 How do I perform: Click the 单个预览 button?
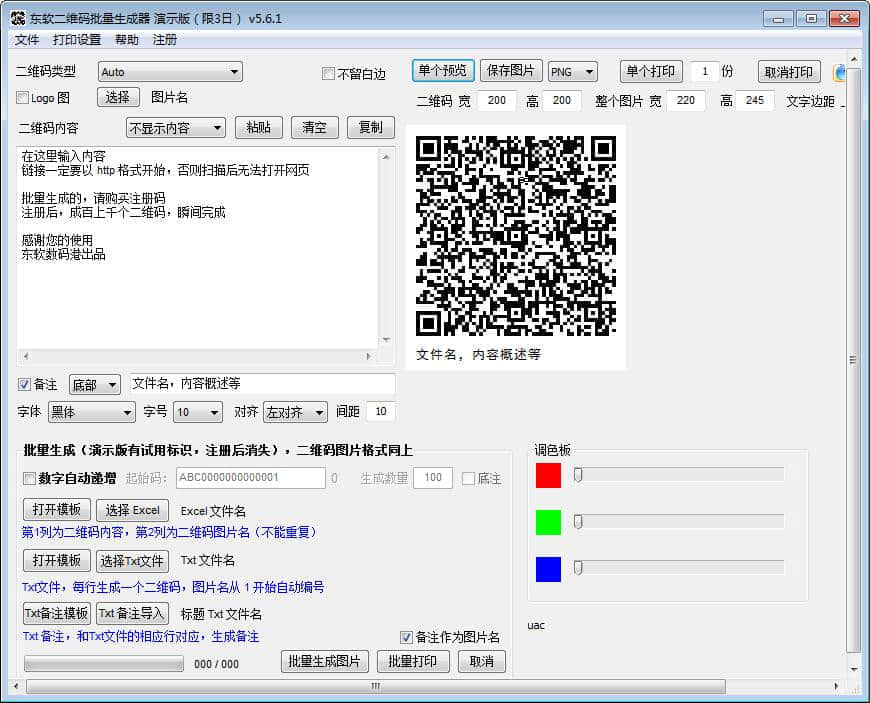[x=443, y=71]
